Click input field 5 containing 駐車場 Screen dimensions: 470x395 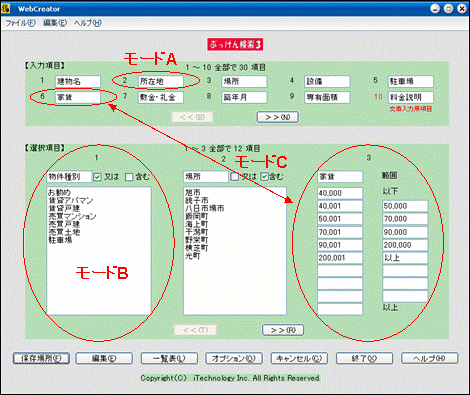tap(411, 81)
